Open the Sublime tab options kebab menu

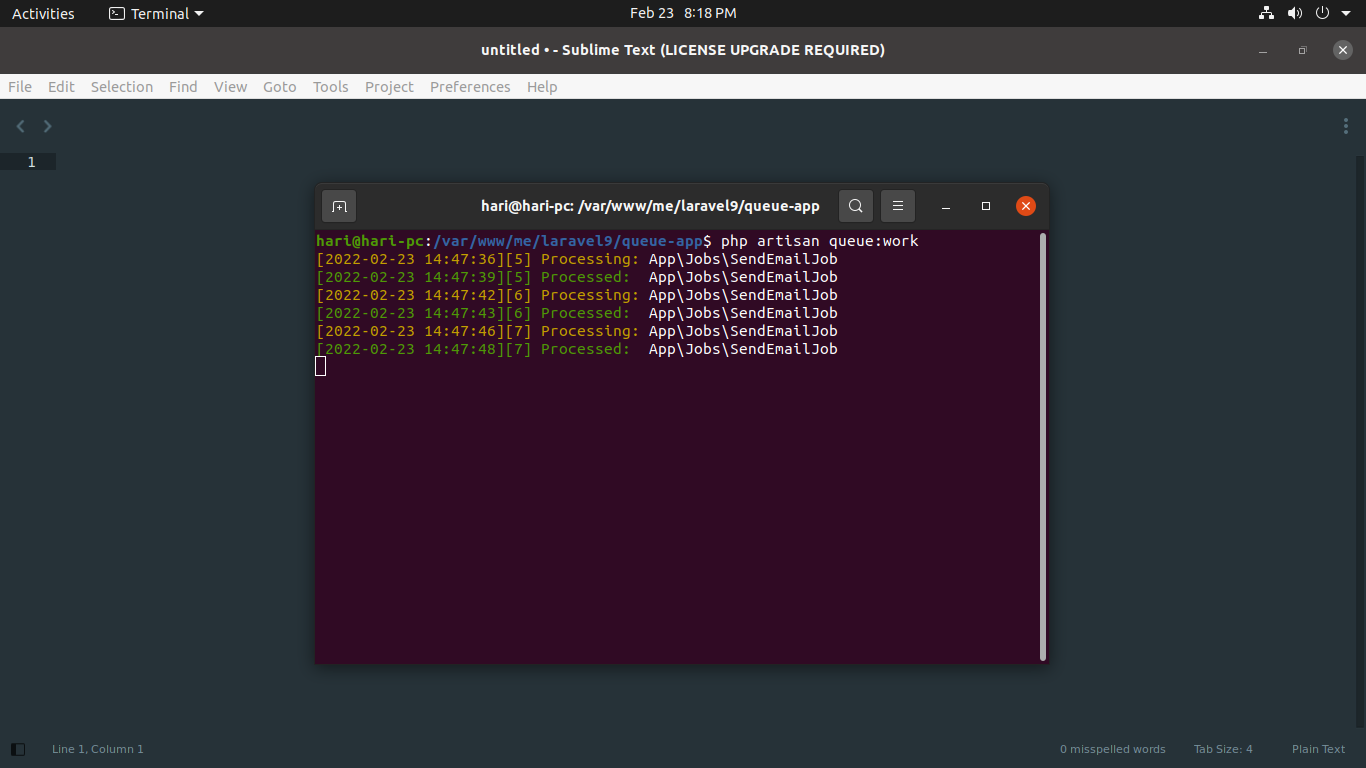(x=1346, y=126)
